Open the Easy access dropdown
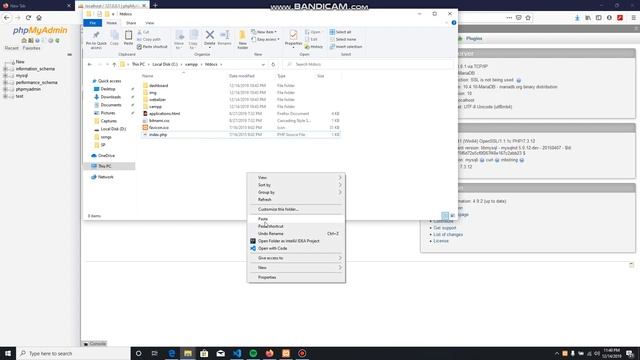640x360 pixels. pos(265,39)
